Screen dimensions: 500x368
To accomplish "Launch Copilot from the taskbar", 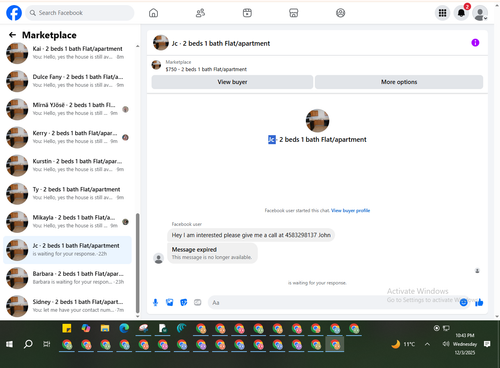I will coord(86,328).
